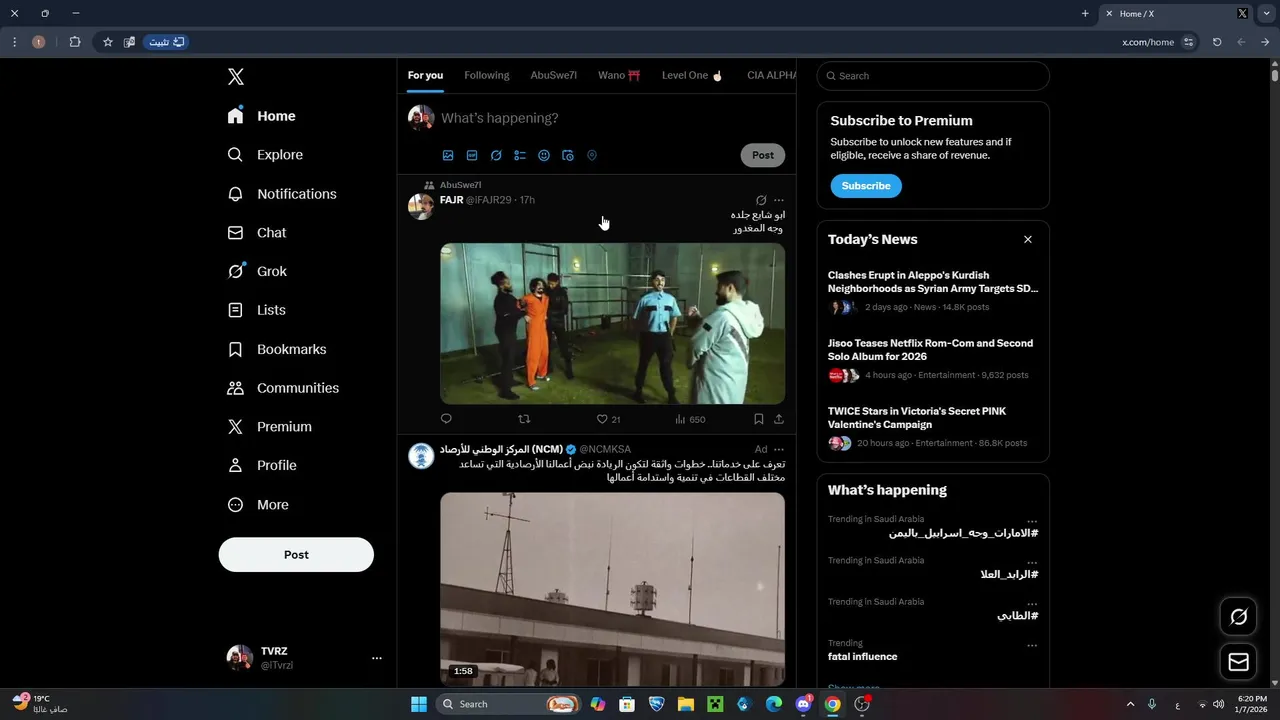Open the More menu in the sidebar
This screenshot has height=720, width=1280.
258,505
